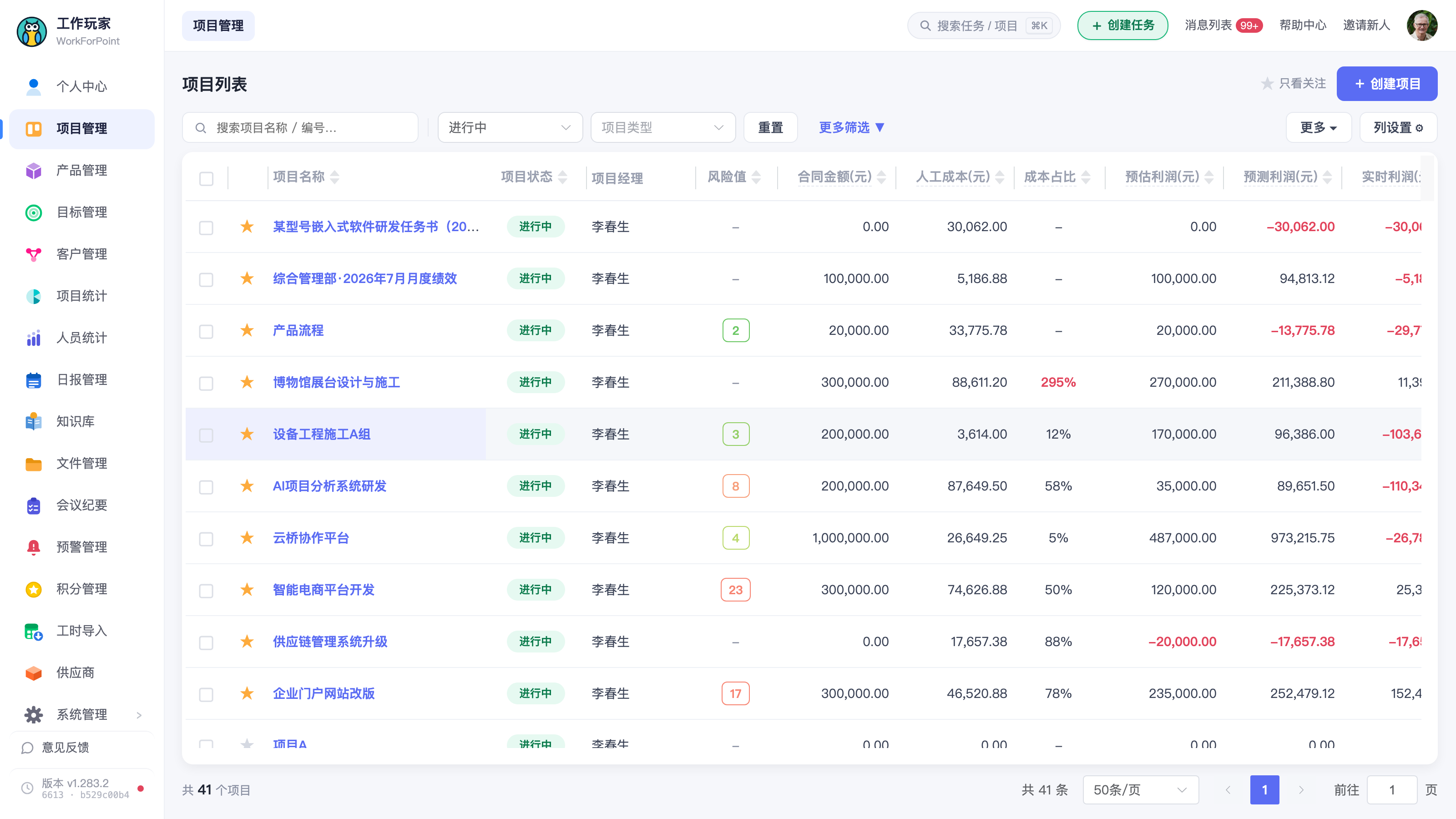Check the 供应链管理系统升级 row checkbox
This screenshot has width=1456, height=819.
206,642
